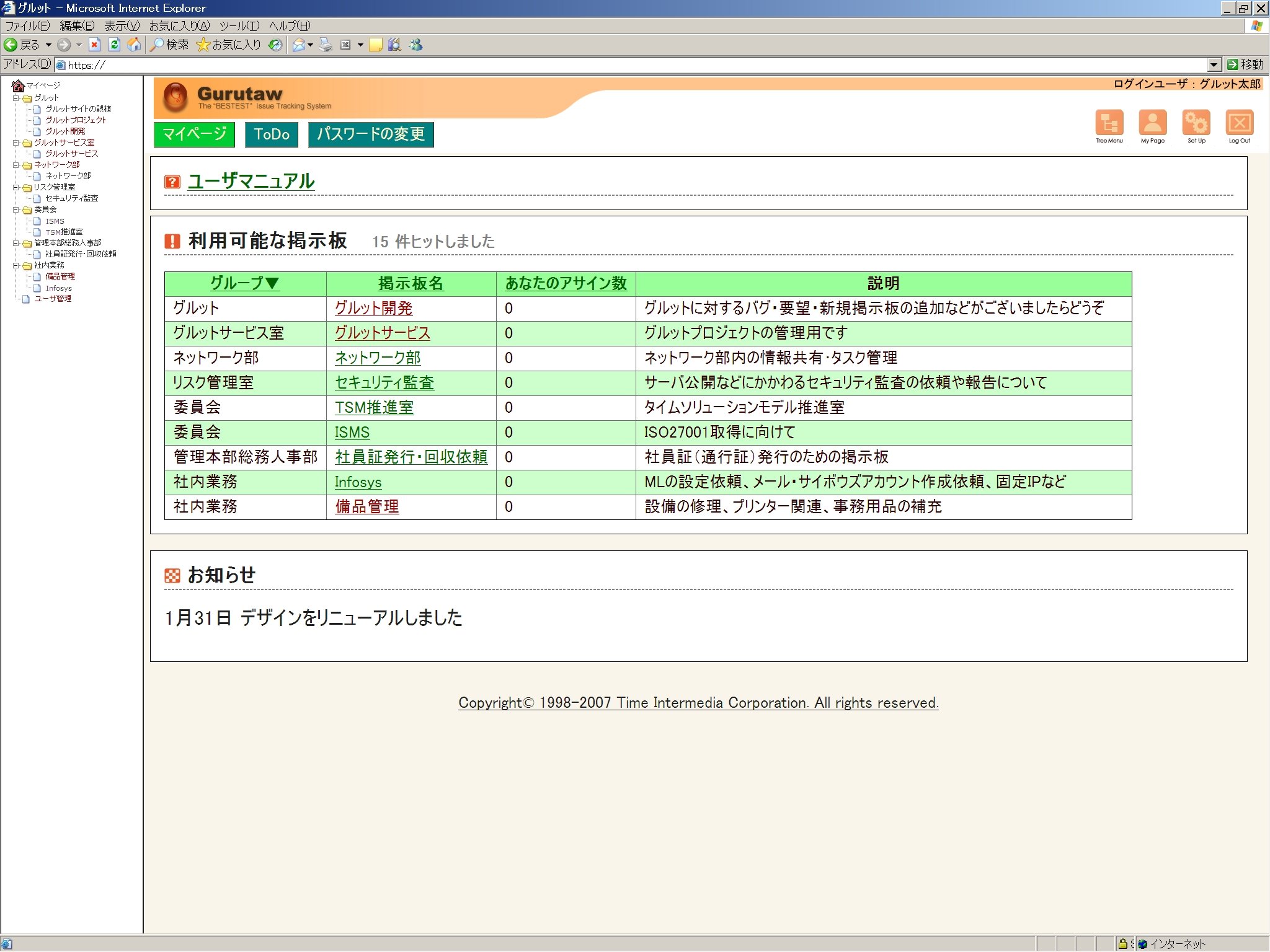Click the address input field
The width and height of the screenshot is (1270, 952).
pyautogui.click(x=620, y=64)
